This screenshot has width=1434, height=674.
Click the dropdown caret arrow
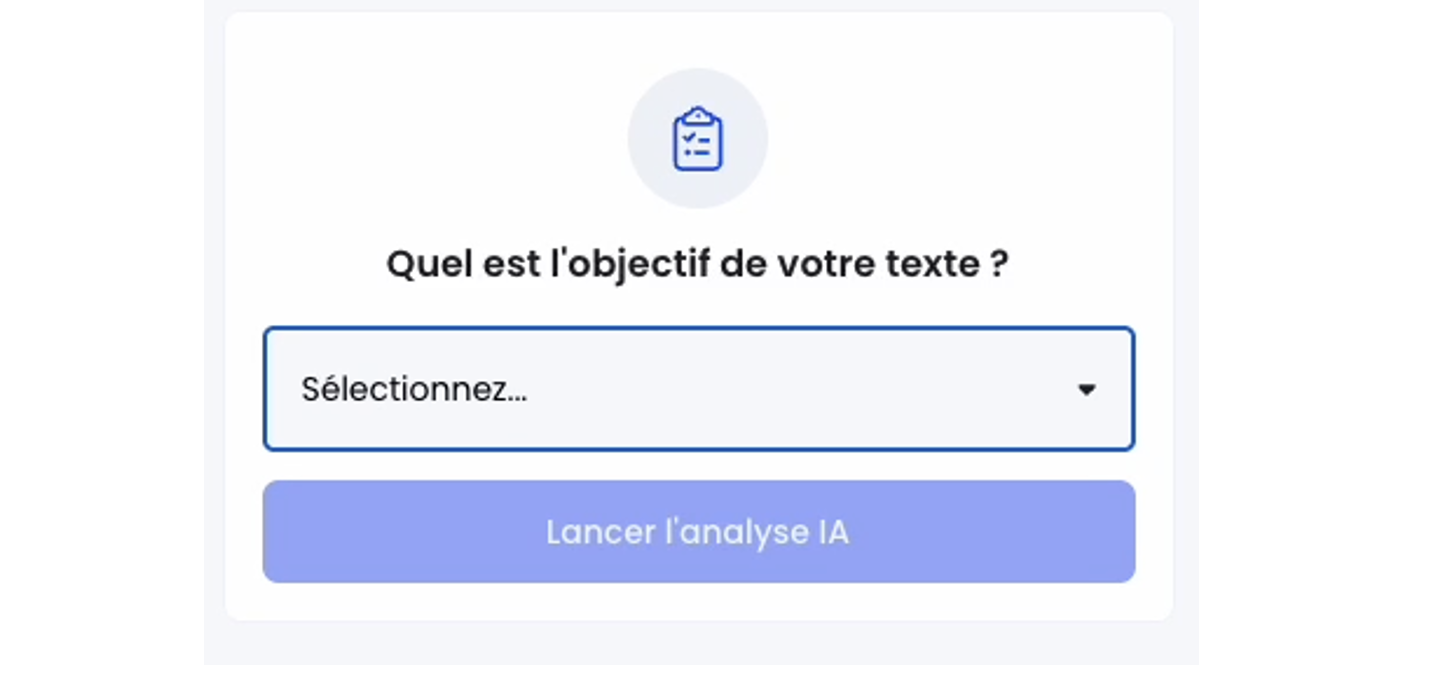[1086, 390]
